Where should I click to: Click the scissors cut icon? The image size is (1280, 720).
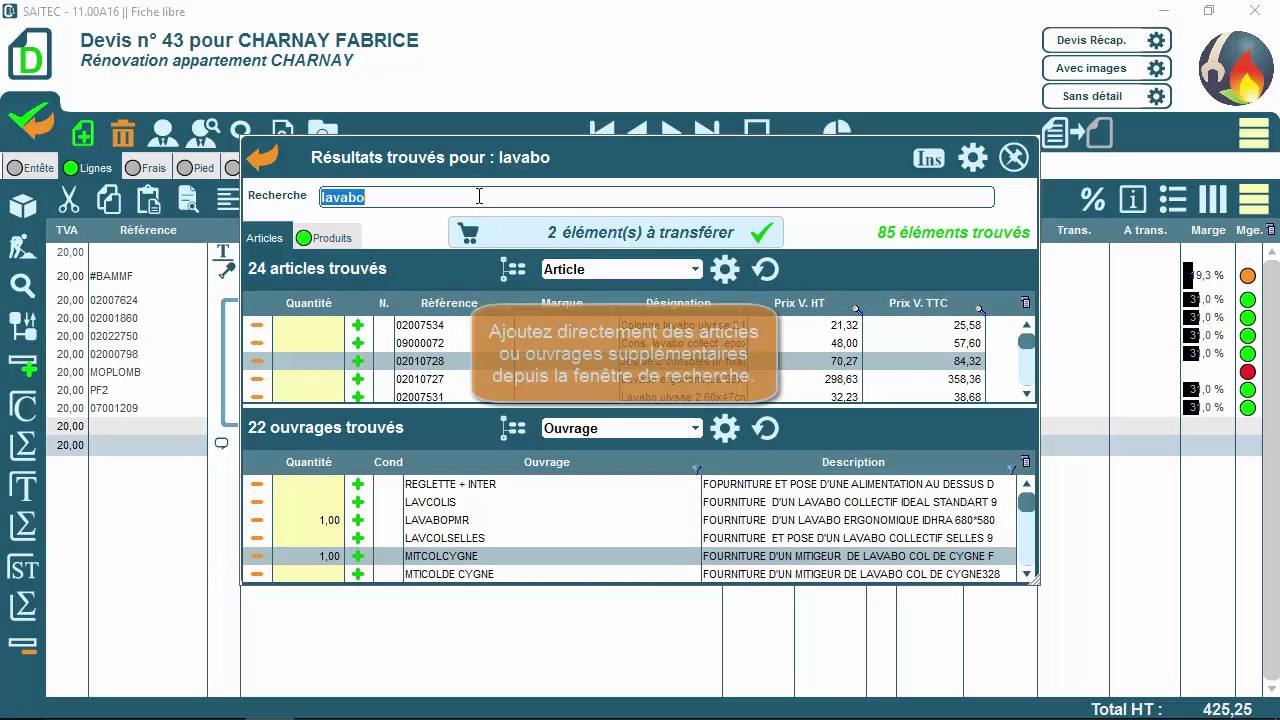pyautogui.click(x=68, y=200)
